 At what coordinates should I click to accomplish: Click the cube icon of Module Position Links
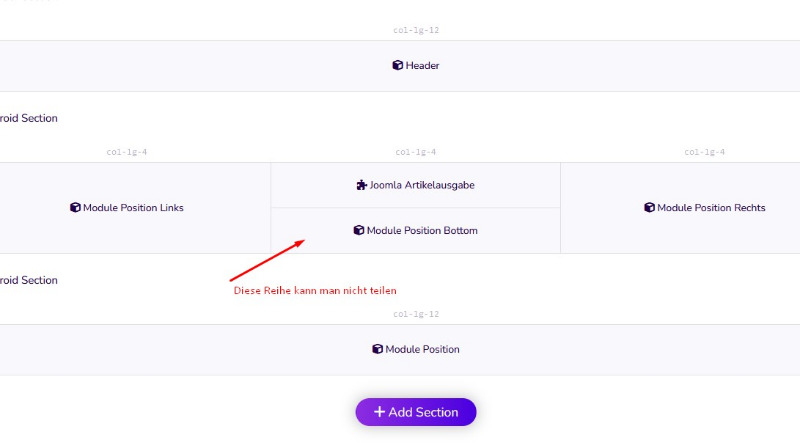tap(75, 207)
